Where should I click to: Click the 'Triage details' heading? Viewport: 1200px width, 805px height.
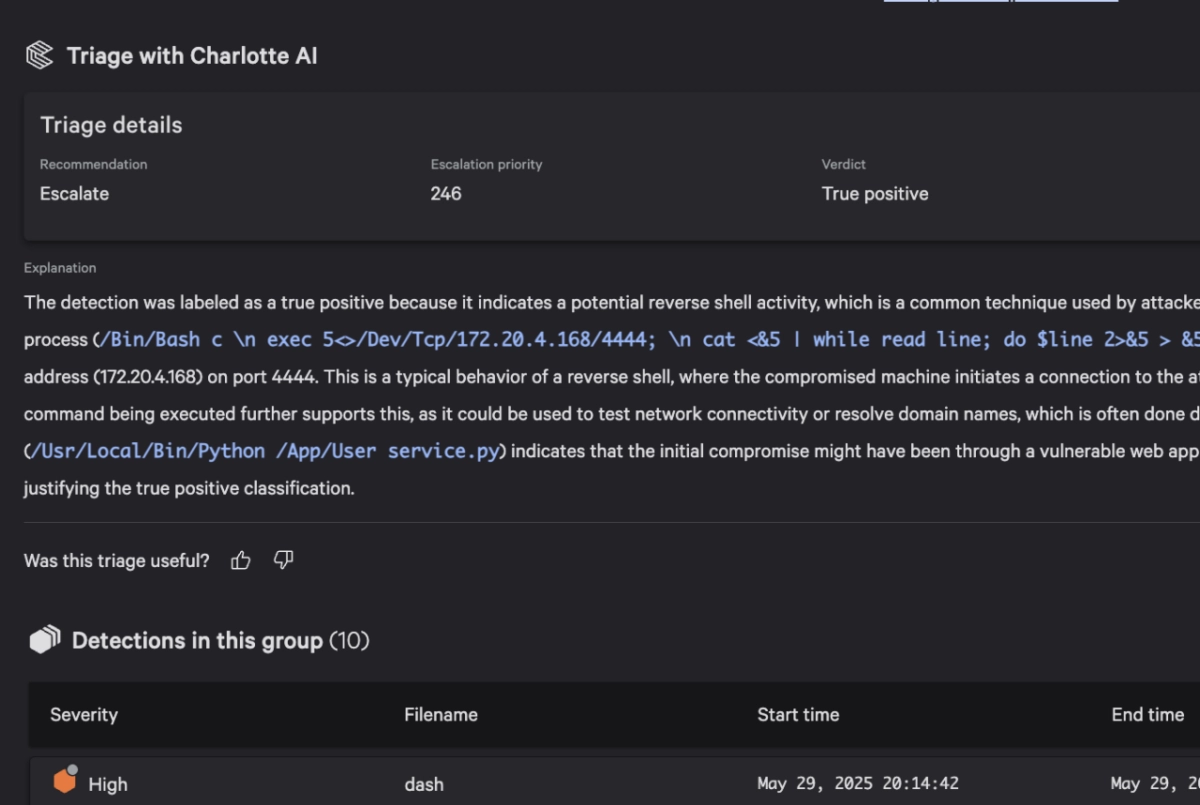pyautogui.click(x=111, y=125)
